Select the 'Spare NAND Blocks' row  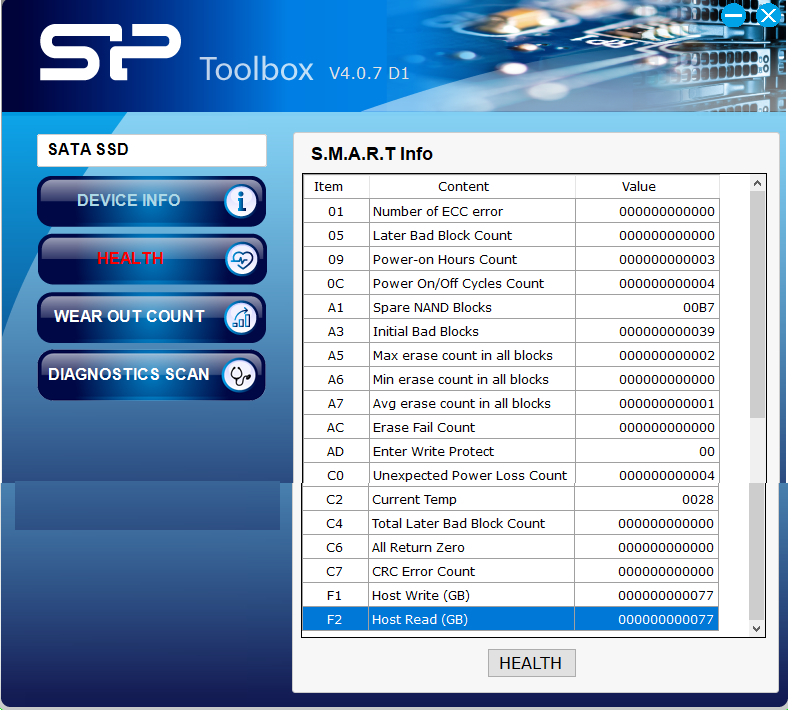511,307
